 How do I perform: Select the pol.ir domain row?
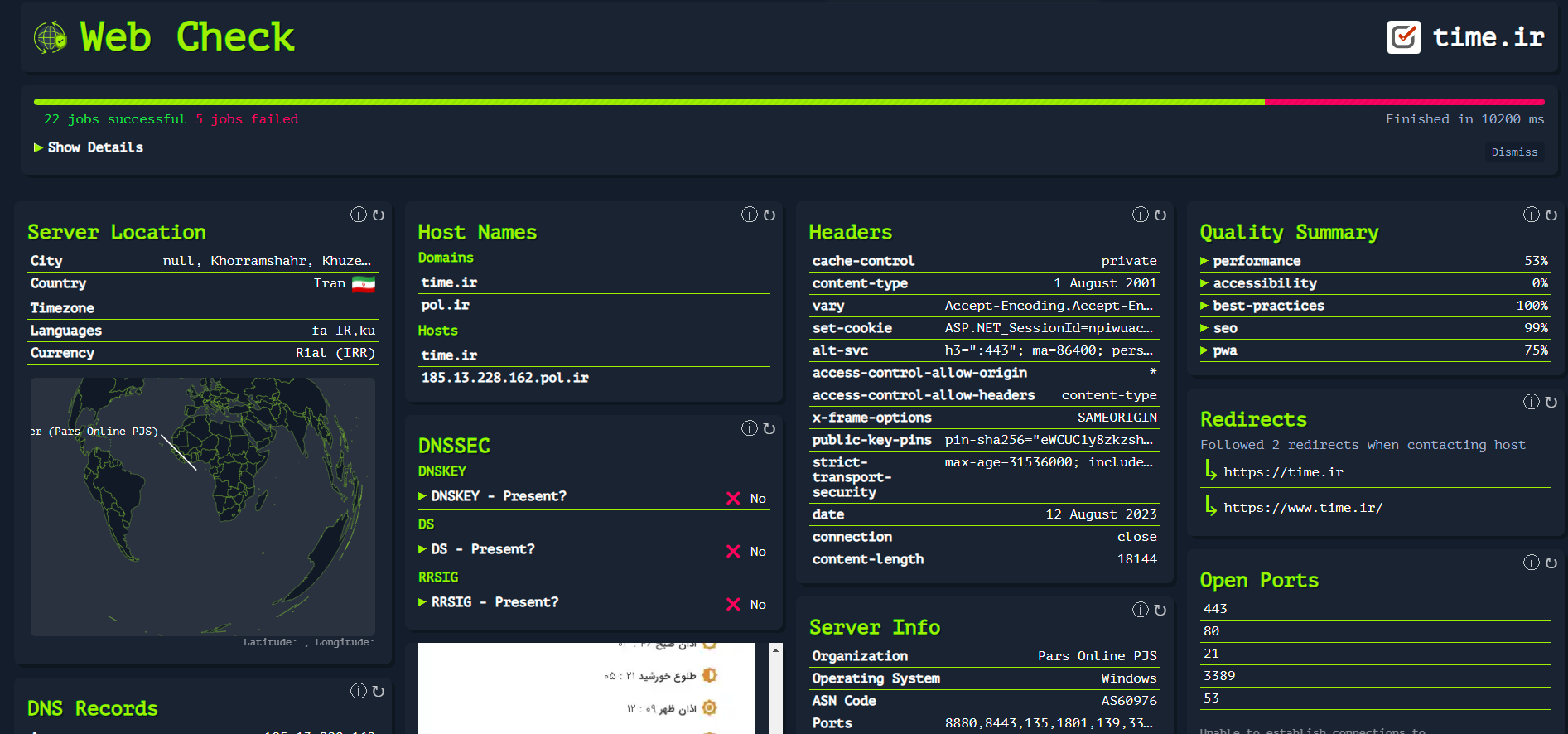(594, 306)
